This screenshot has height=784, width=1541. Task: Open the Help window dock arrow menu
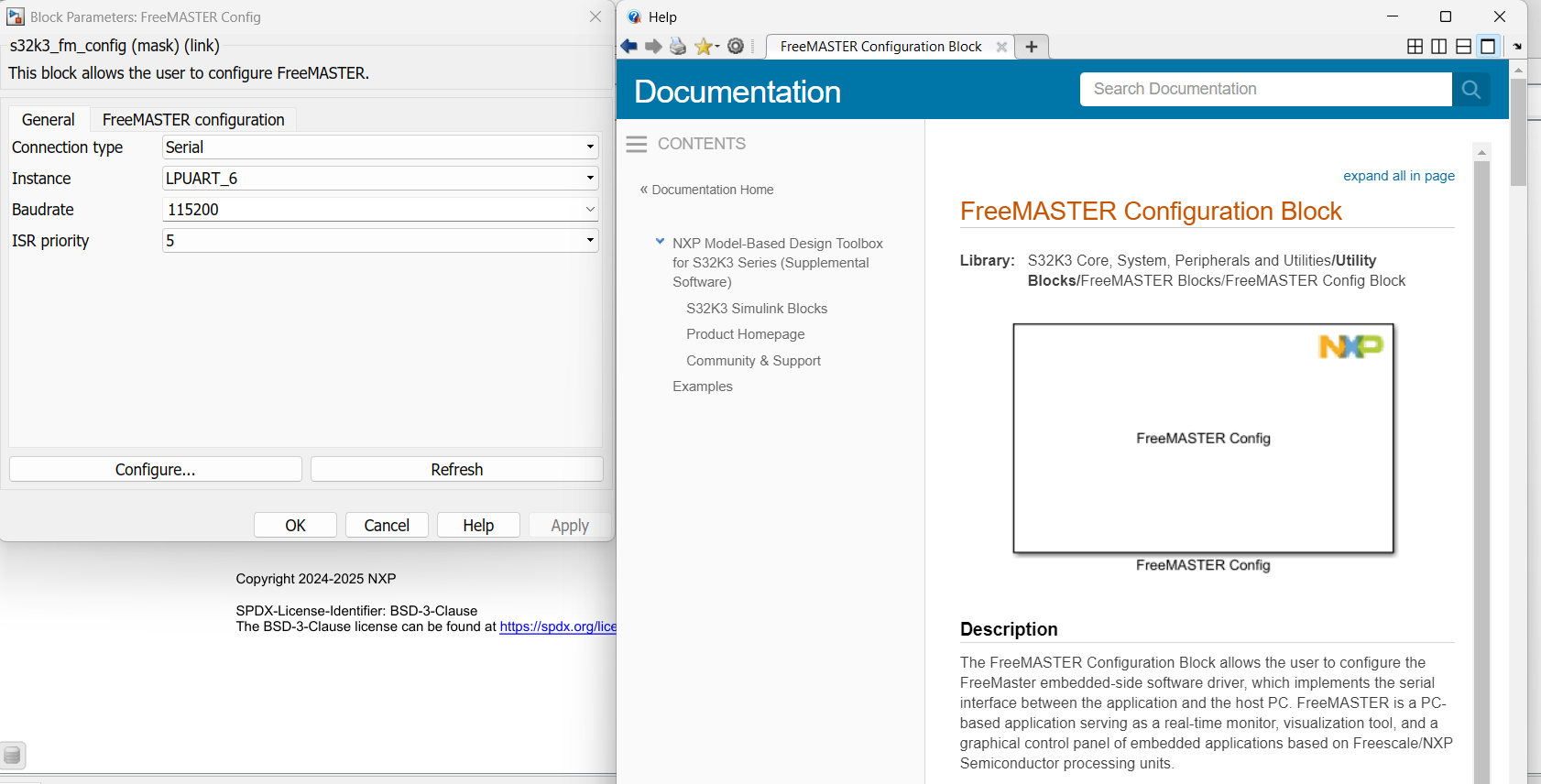tap(1517, 47)
